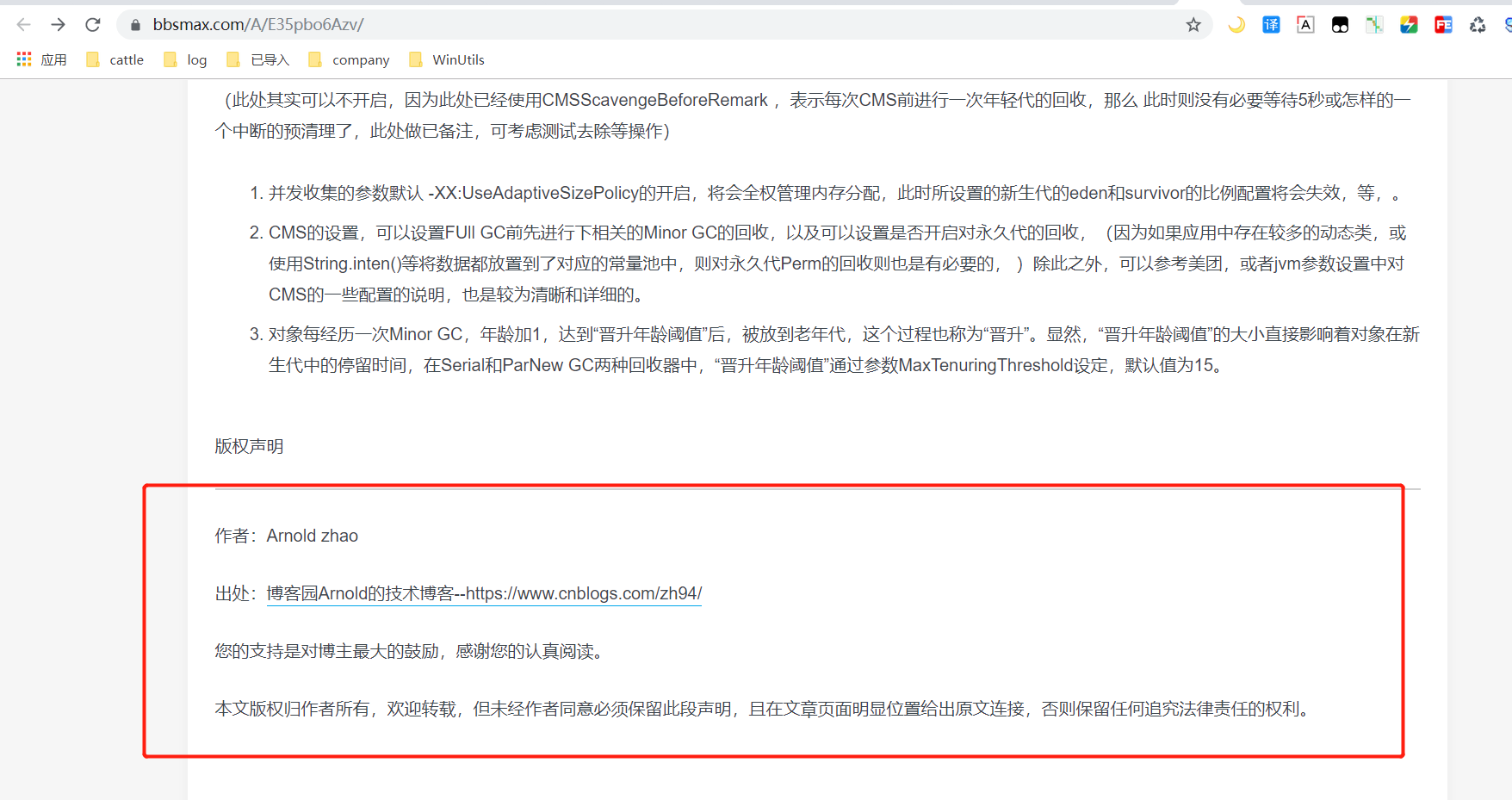Open the black Tampermonkey extension icon
1512x800 pixels.
point(1340,25)
